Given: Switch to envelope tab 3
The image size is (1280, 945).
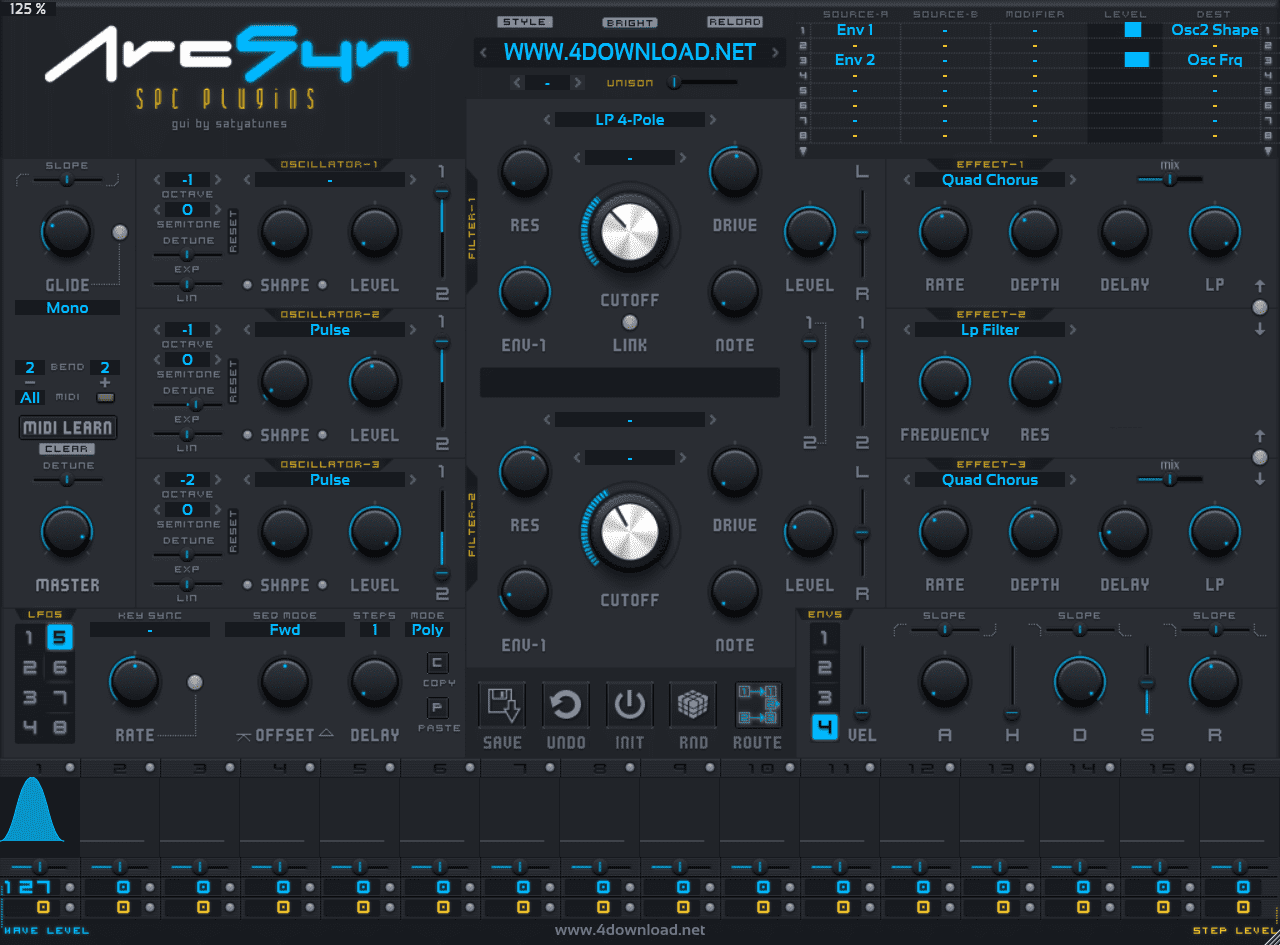Looking at the screenshot, I should [824, 698].
